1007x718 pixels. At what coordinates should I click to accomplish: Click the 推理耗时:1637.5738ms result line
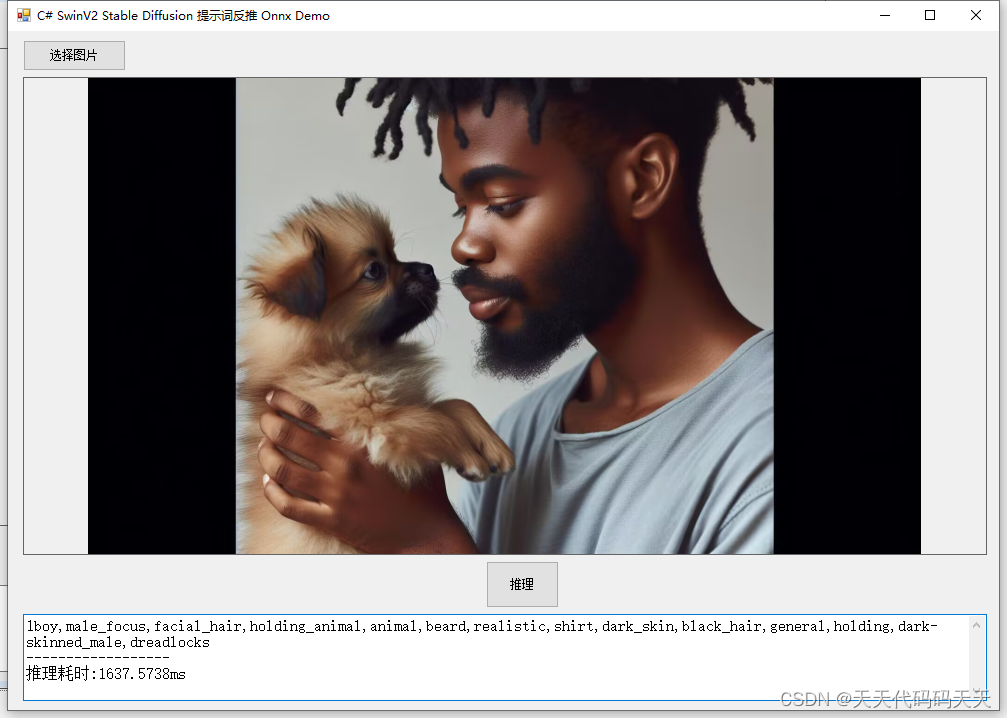106,674
